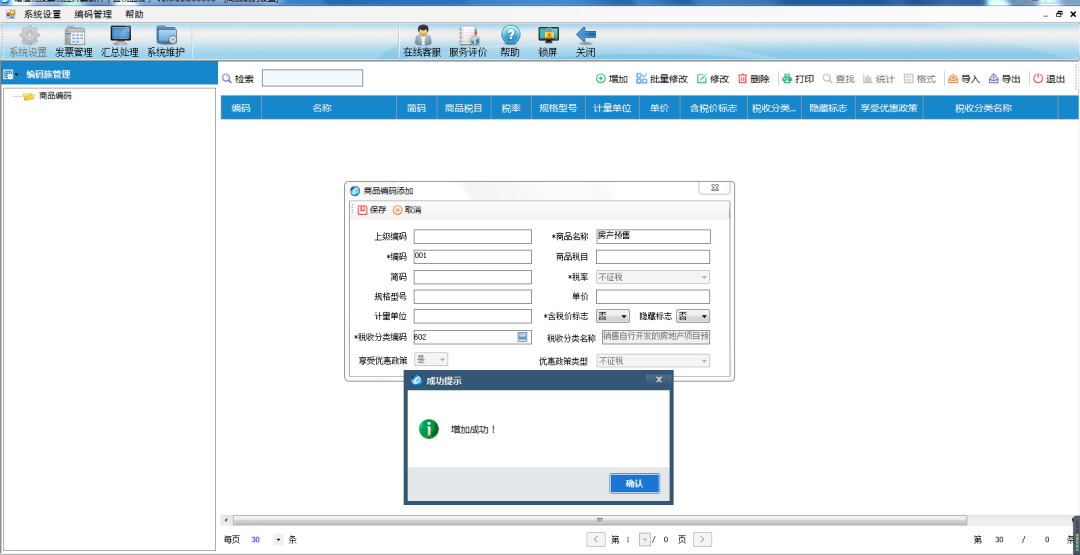Viewport: 1080px width, 555px height.
Task: Open the 编码管理 menu
Action: [93, 14]
